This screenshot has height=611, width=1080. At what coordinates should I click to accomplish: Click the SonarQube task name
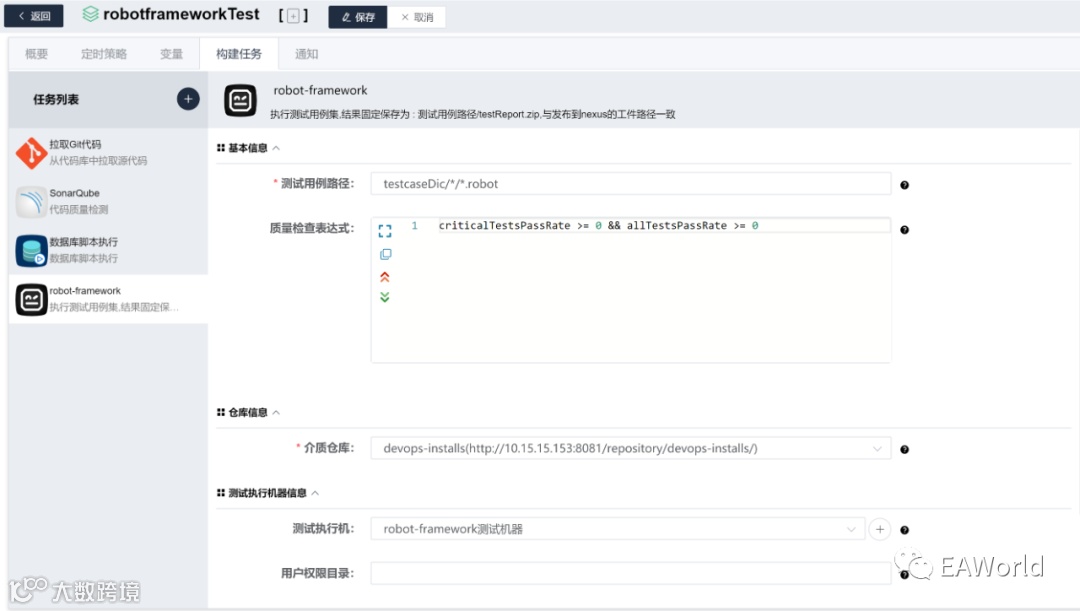pyautogui.click(x=74, y=193)
